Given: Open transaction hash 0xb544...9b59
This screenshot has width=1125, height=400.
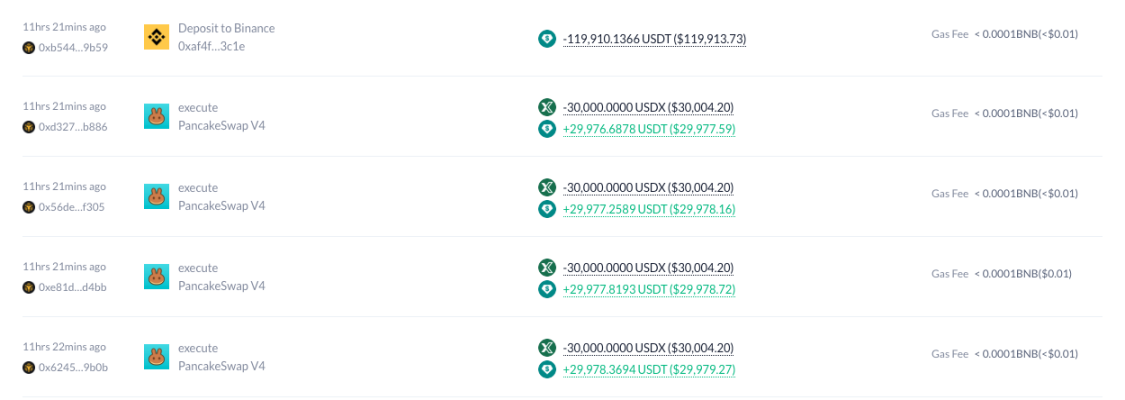Looking at the screenshot, I should pos(73,46).
